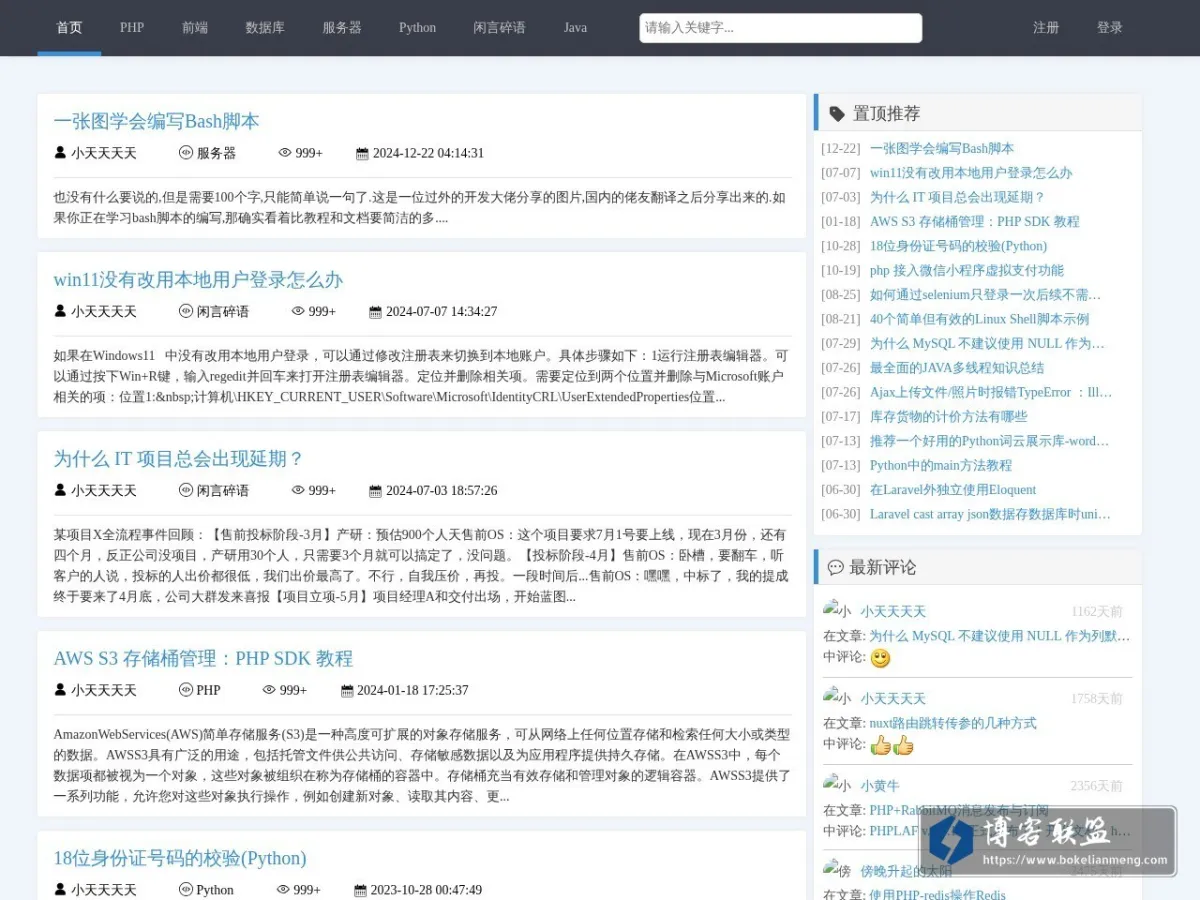1200x900 pixels.
Task: Open post title 为什么 IT 项目总会出现延期？
Action: 178,458
